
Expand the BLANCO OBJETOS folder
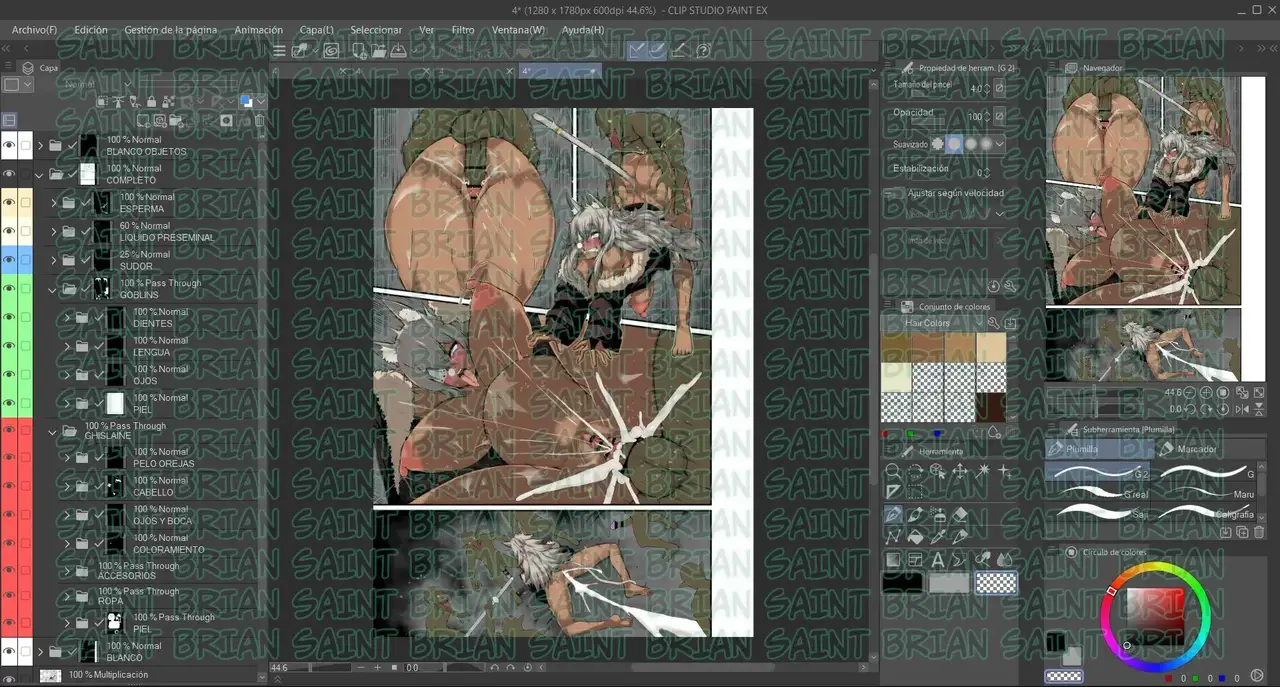pos(40,146)
